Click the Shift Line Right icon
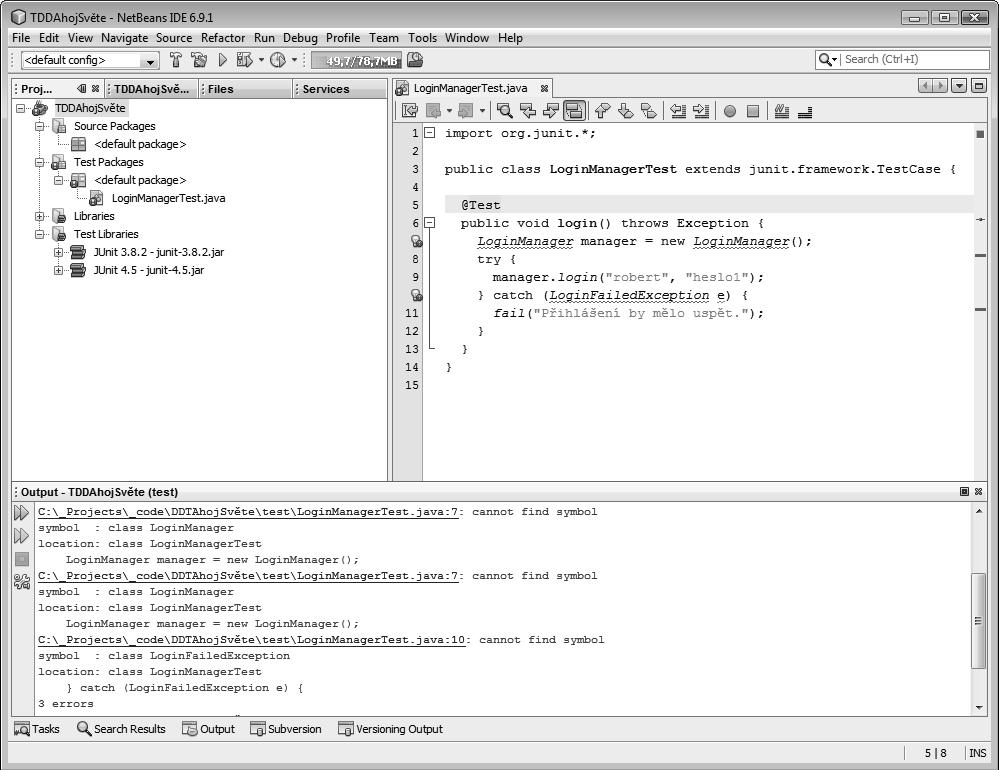The image size is (999, 770). (701, 111)
